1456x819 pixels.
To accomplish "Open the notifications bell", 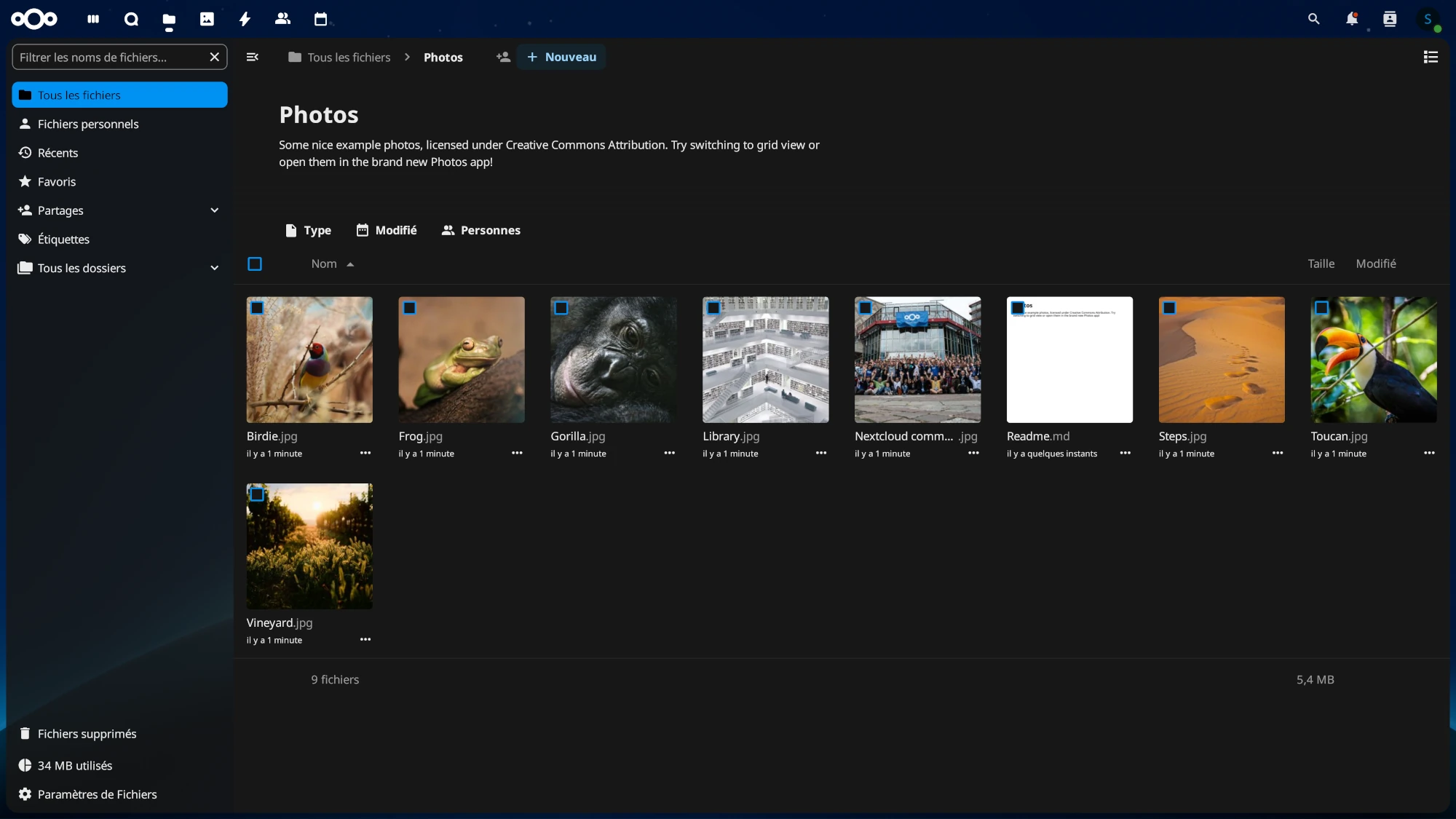I will pos(1352,19).
